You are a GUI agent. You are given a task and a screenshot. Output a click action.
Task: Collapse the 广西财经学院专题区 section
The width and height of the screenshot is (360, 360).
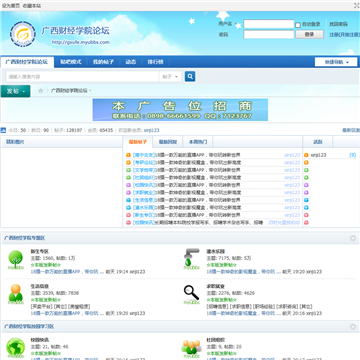(x=353, y=238)
